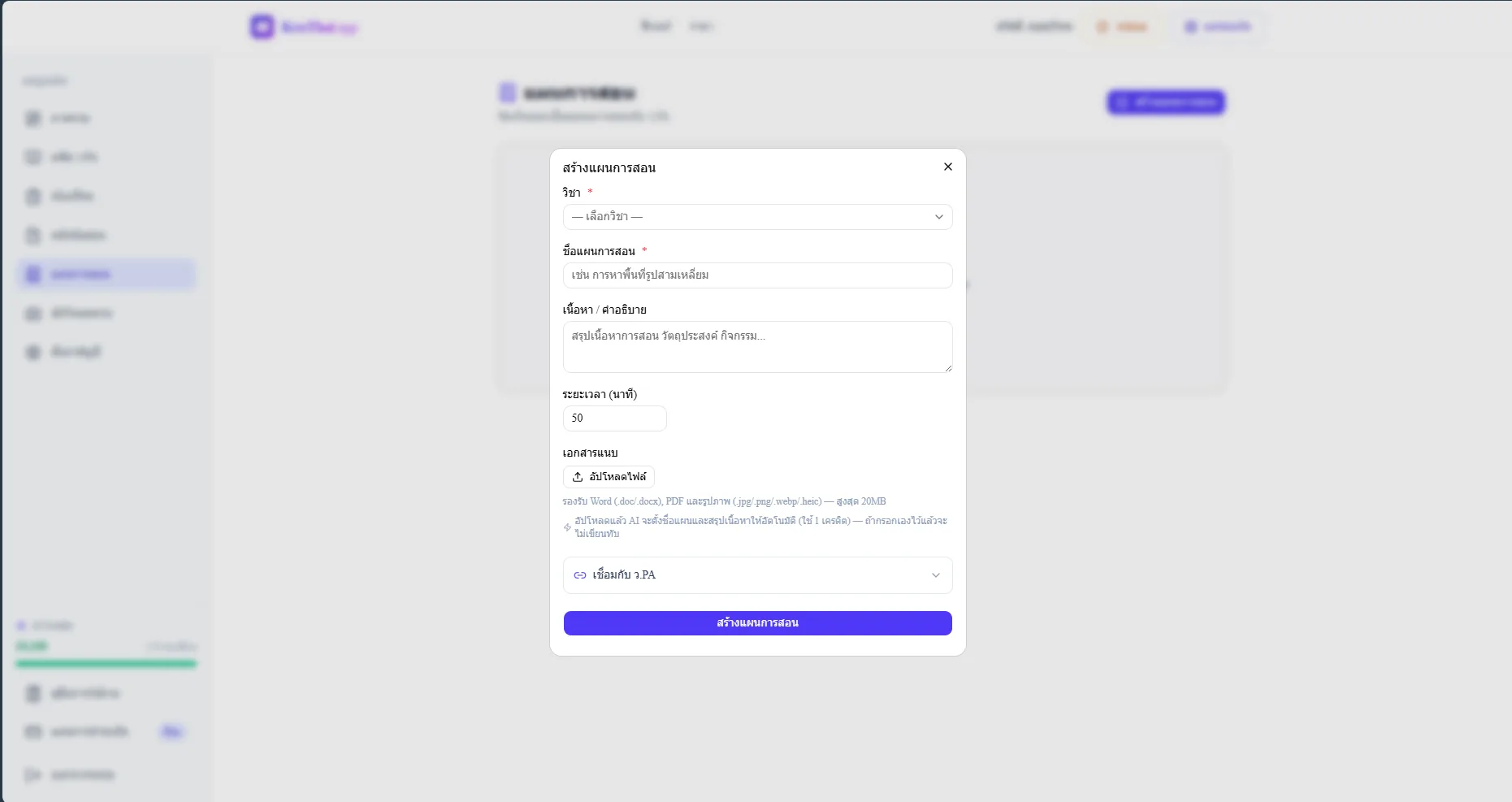Click the upload arrow icon in อัปโหลดไฟล์
This screenshot has height=802, width=1512.
pyautogui.click(x=578, y=477)
